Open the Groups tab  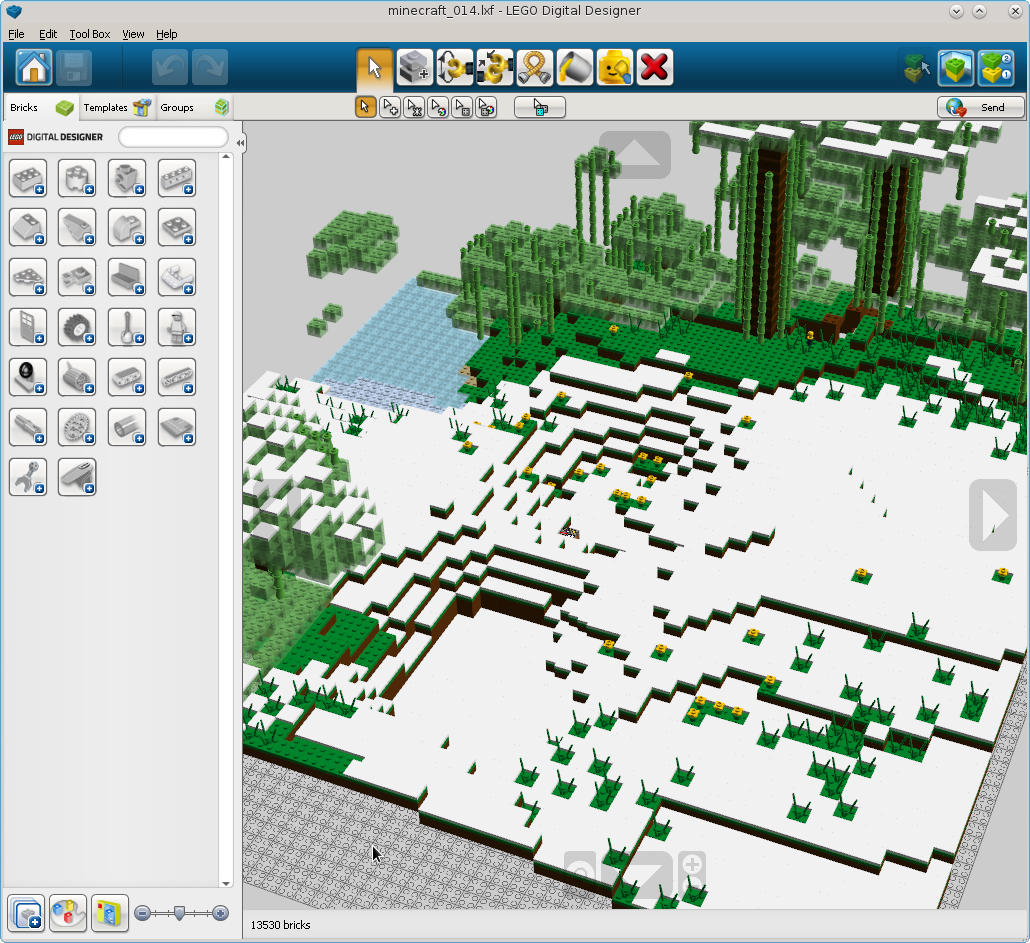tap(194, 107)
